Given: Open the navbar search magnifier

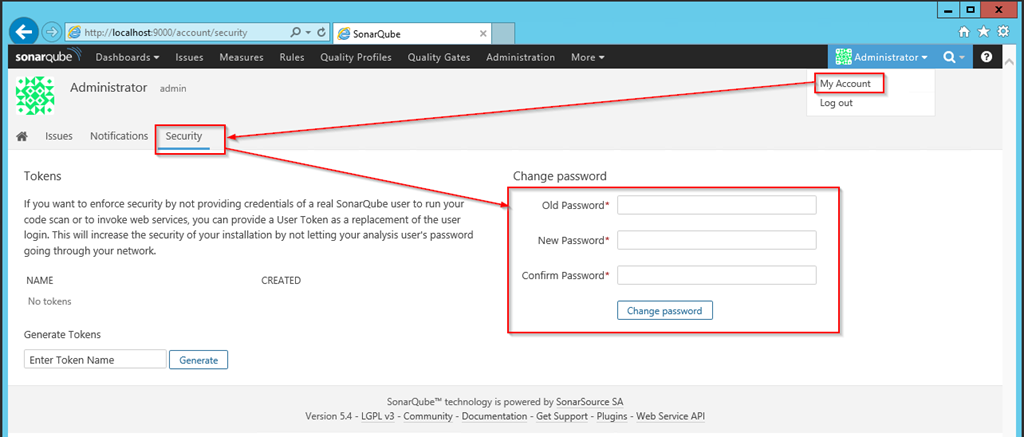Looking at the screenshot, I should tap(953, 57).
